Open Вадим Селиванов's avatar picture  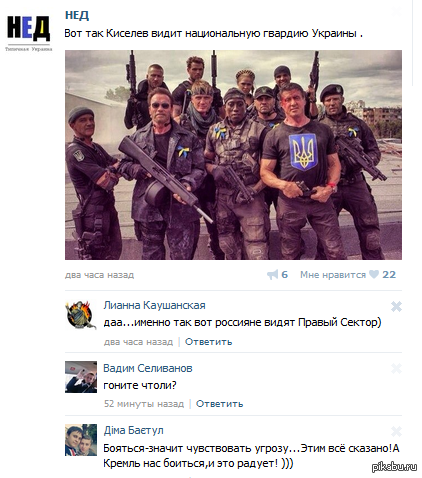(81, 377)
